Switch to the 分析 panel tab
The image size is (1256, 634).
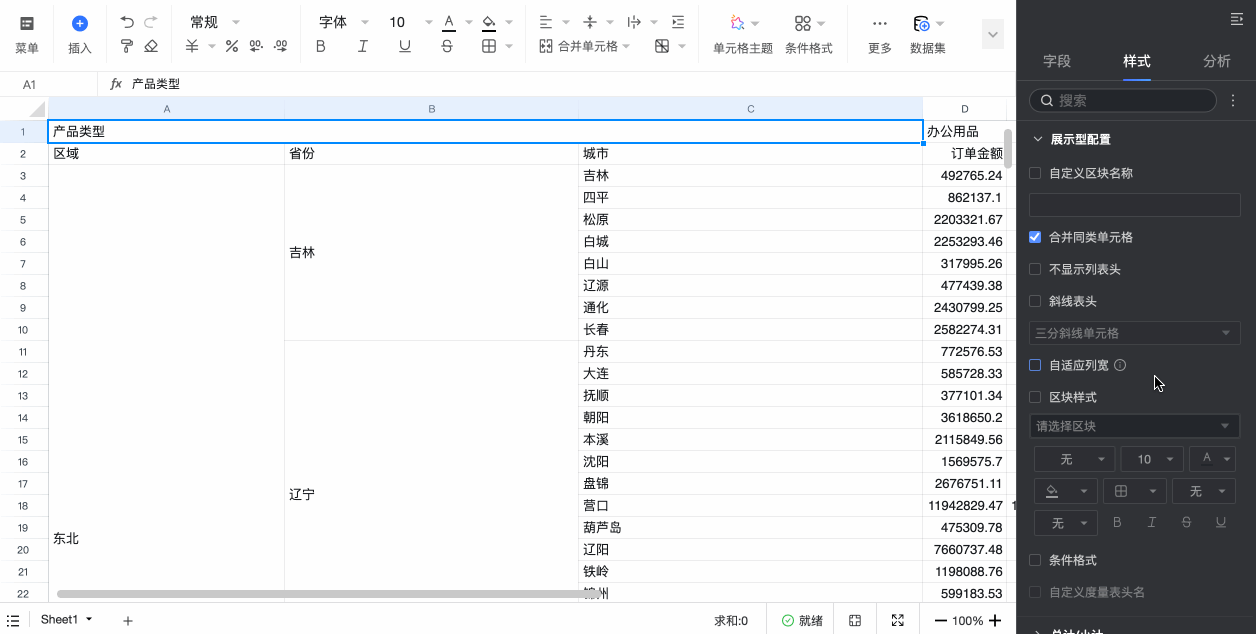tap(1217, 61)
